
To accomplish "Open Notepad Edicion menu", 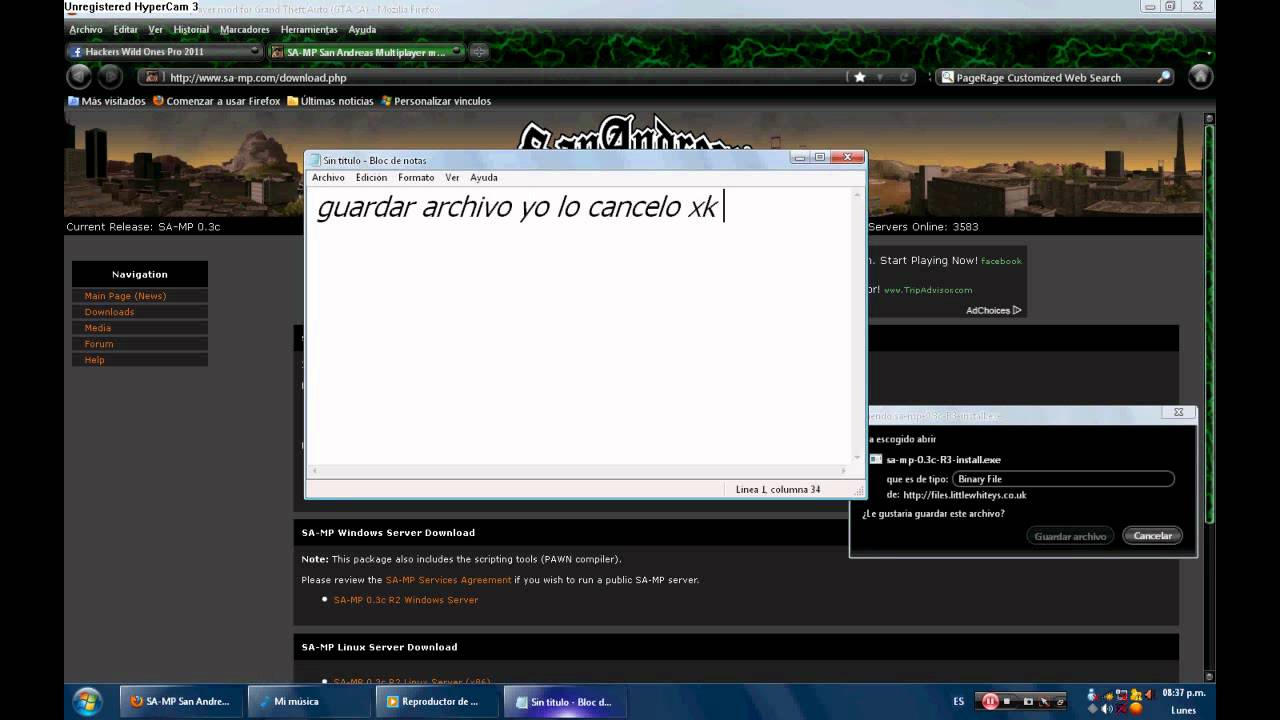I will (371, 177).
